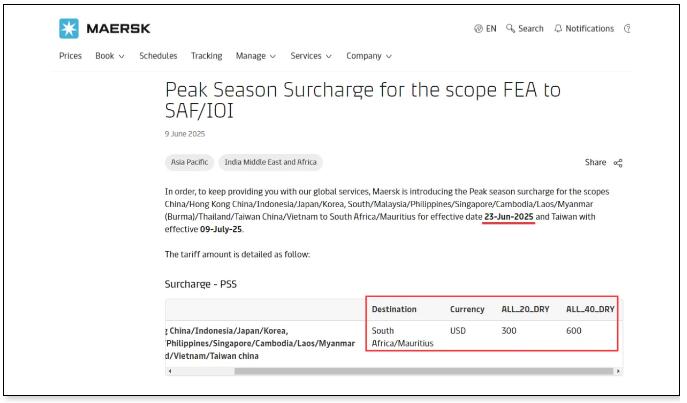Go to the Schedules page
687x403 pixels.
point(158,56)
